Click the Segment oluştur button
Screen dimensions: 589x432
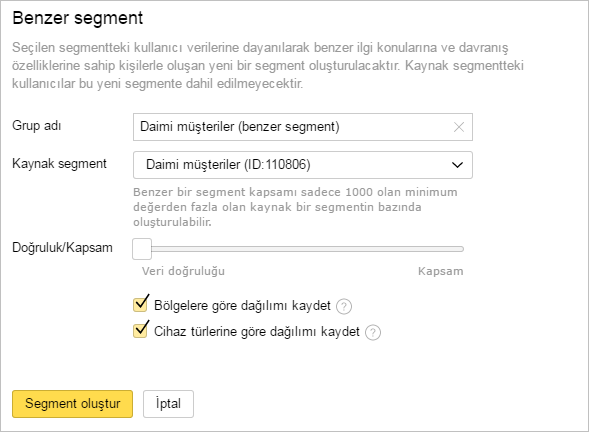click(72, 404)
